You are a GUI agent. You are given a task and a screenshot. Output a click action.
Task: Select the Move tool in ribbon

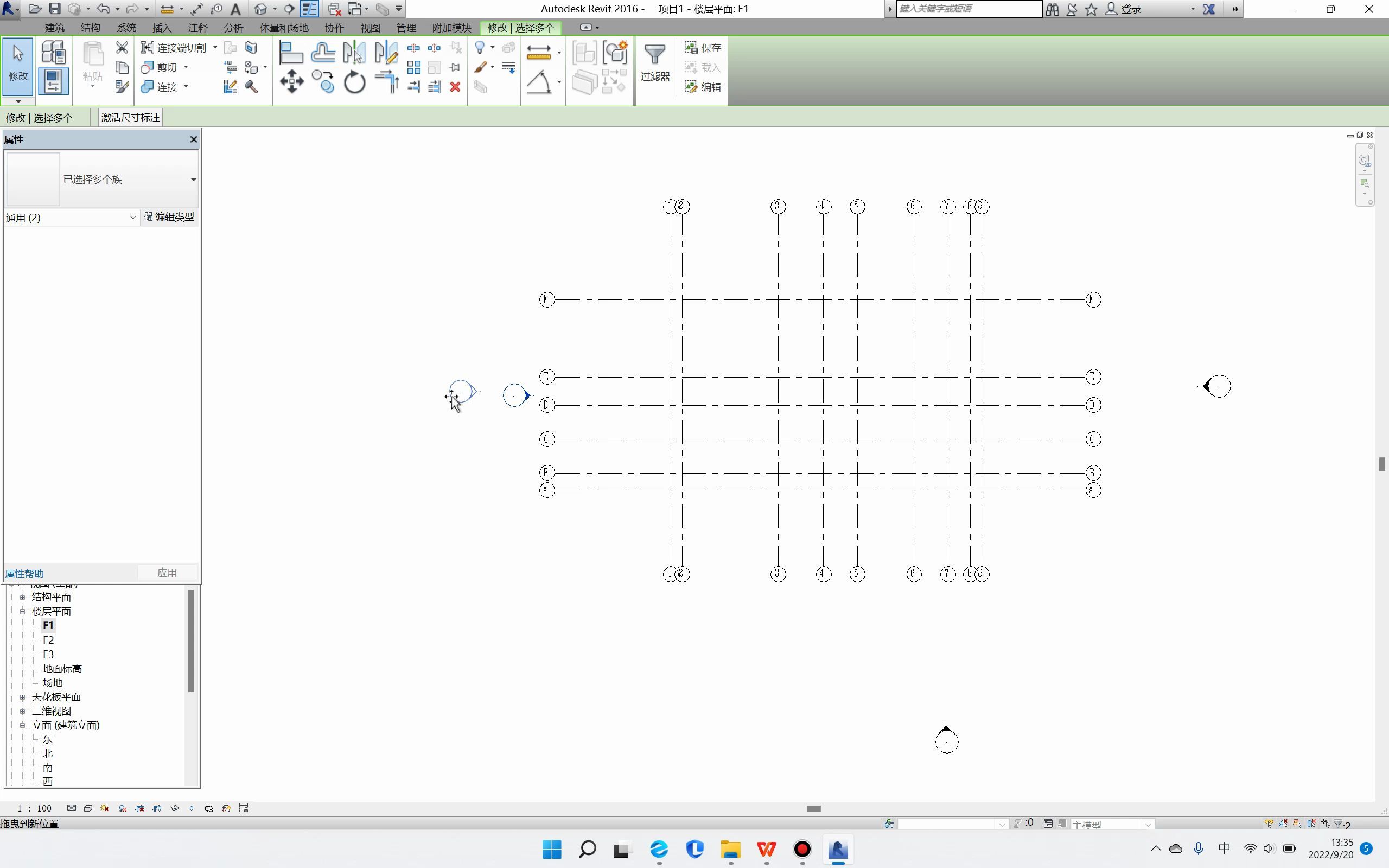(291, 81)
